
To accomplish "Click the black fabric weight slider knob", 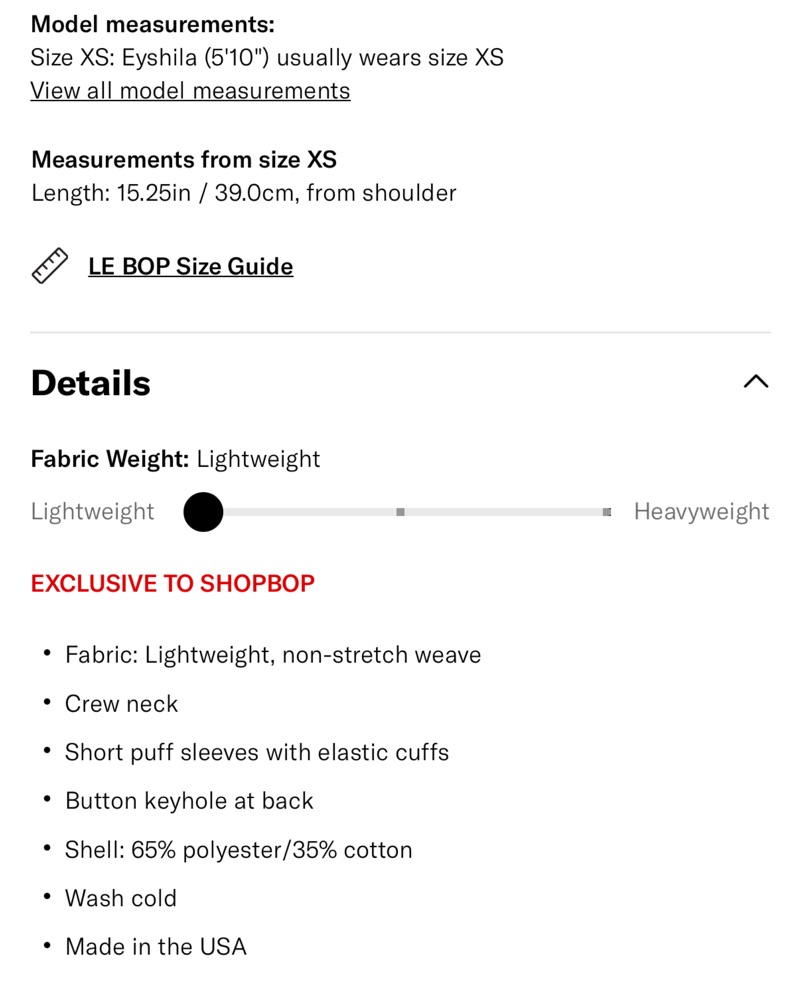I will [x=203, y=511].
